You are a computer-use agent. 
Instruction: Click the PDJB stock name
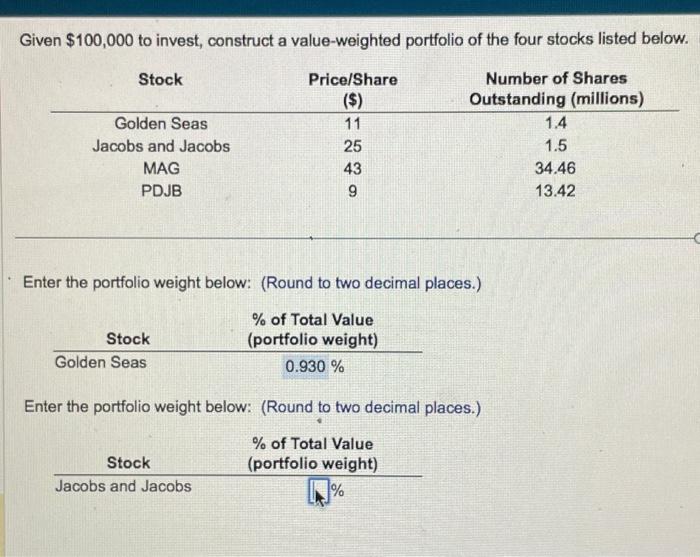(162, 191)
